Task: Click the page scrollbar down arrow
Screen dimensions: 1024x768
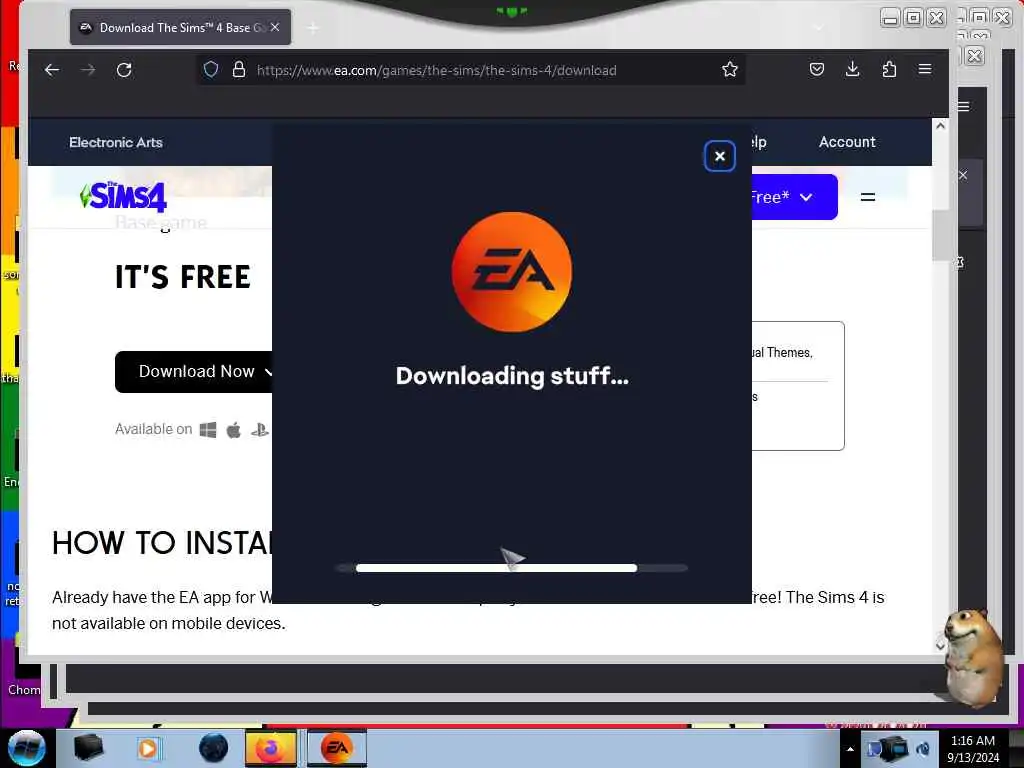Action: tap(940, 645)
